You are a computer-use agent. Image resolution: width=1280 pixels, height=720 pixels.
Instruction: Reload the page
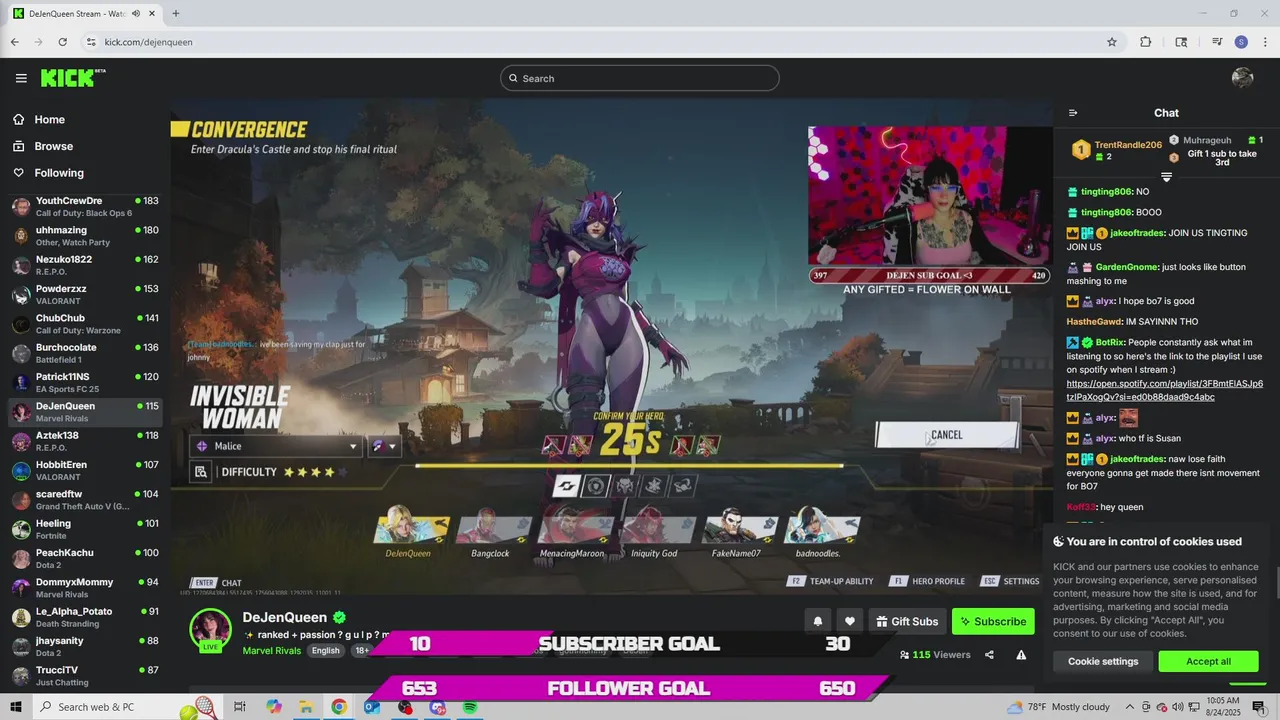62,42
